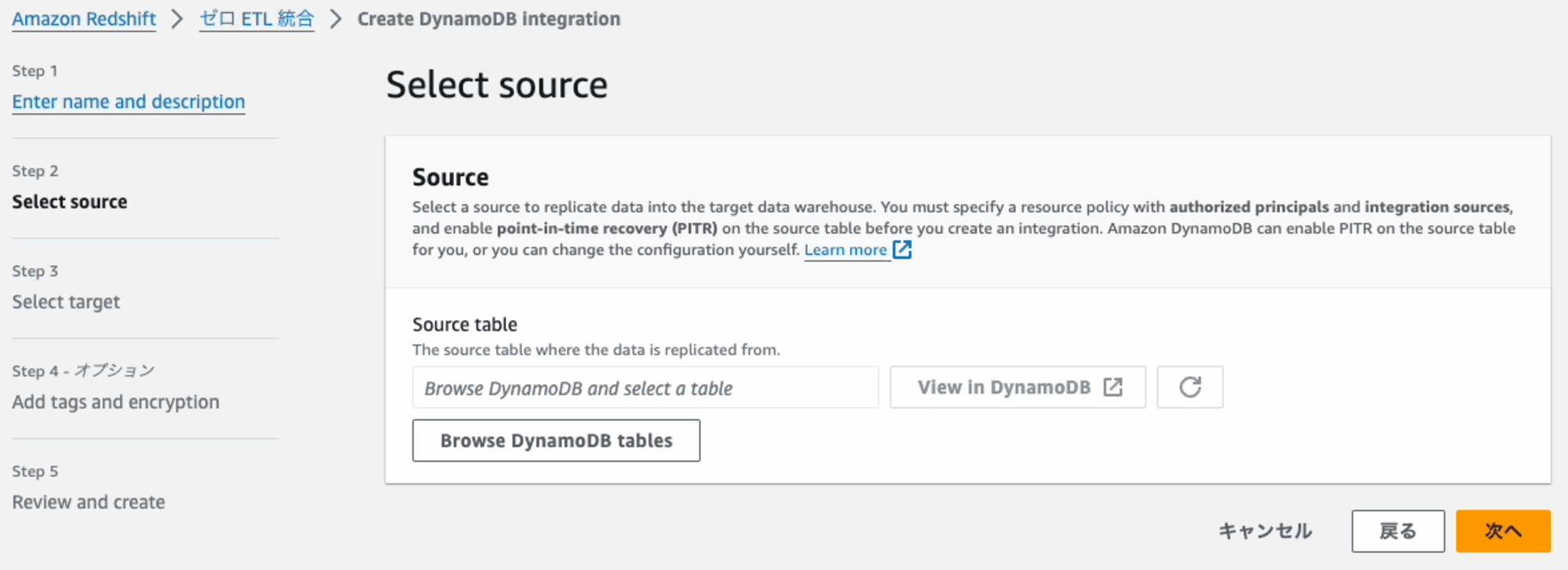Screen dimensions: 1568x570
Task: Click the 戻る button
Action: pyautogui.click(x=1398, y=531)
